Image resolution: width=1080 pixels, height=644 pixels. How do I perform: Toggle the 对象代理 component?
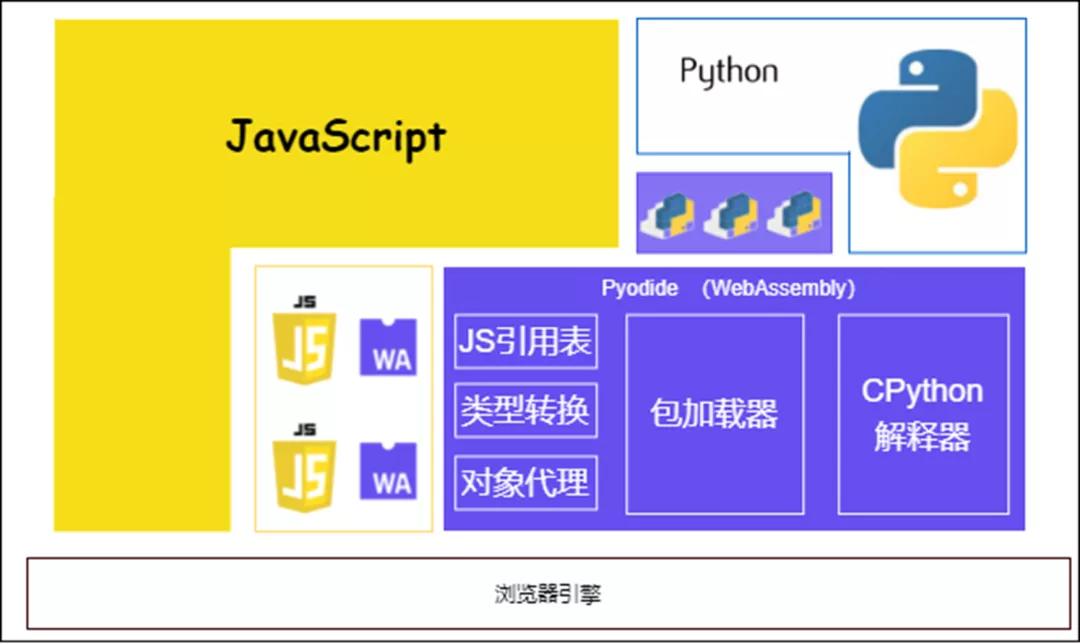(525, 482)
